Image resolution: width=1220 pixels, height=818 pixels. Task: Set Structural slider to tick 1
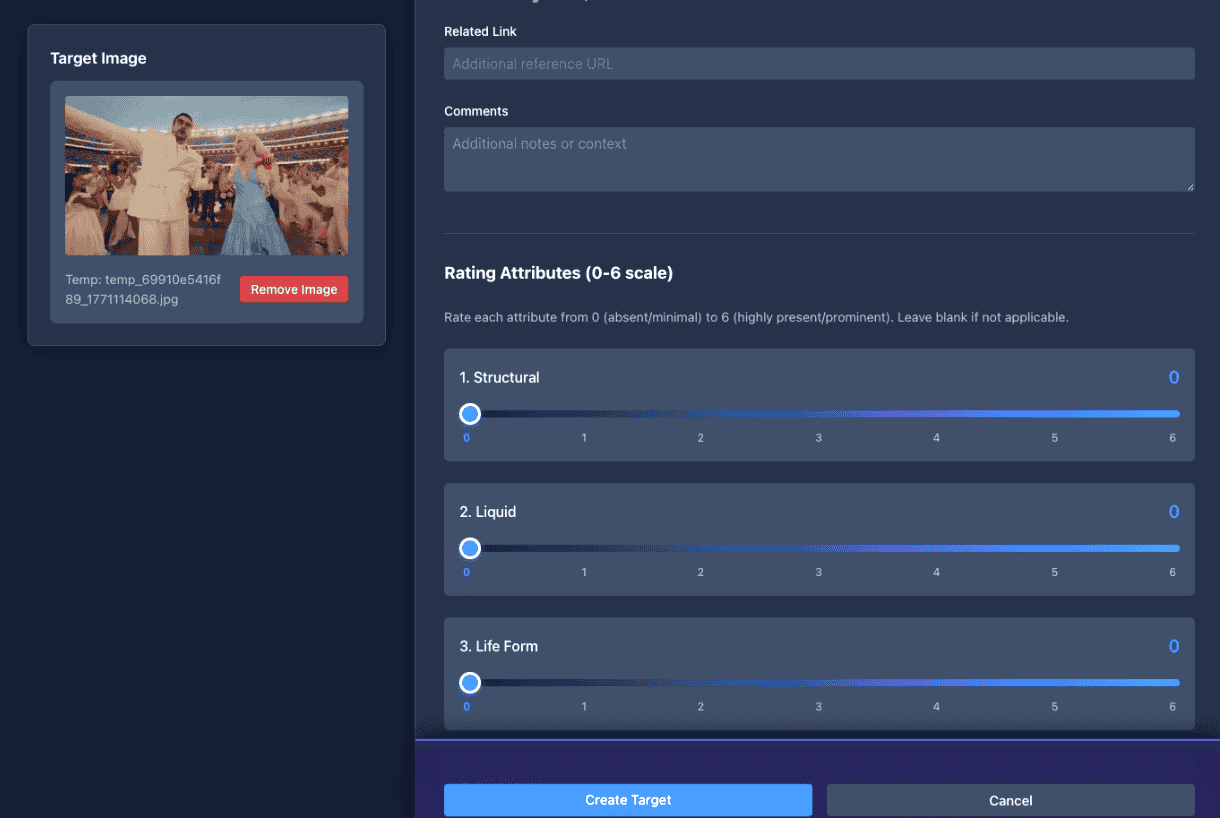pyautogui.click(x=586, y=414)
